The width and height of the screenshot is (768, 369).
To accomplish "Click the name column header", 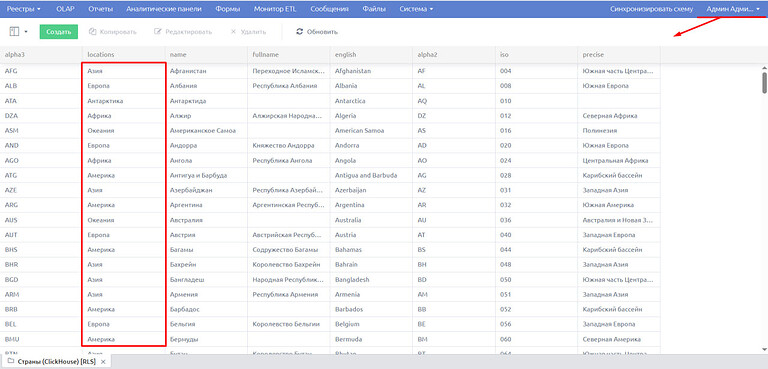I will click(x=206, y=54).
